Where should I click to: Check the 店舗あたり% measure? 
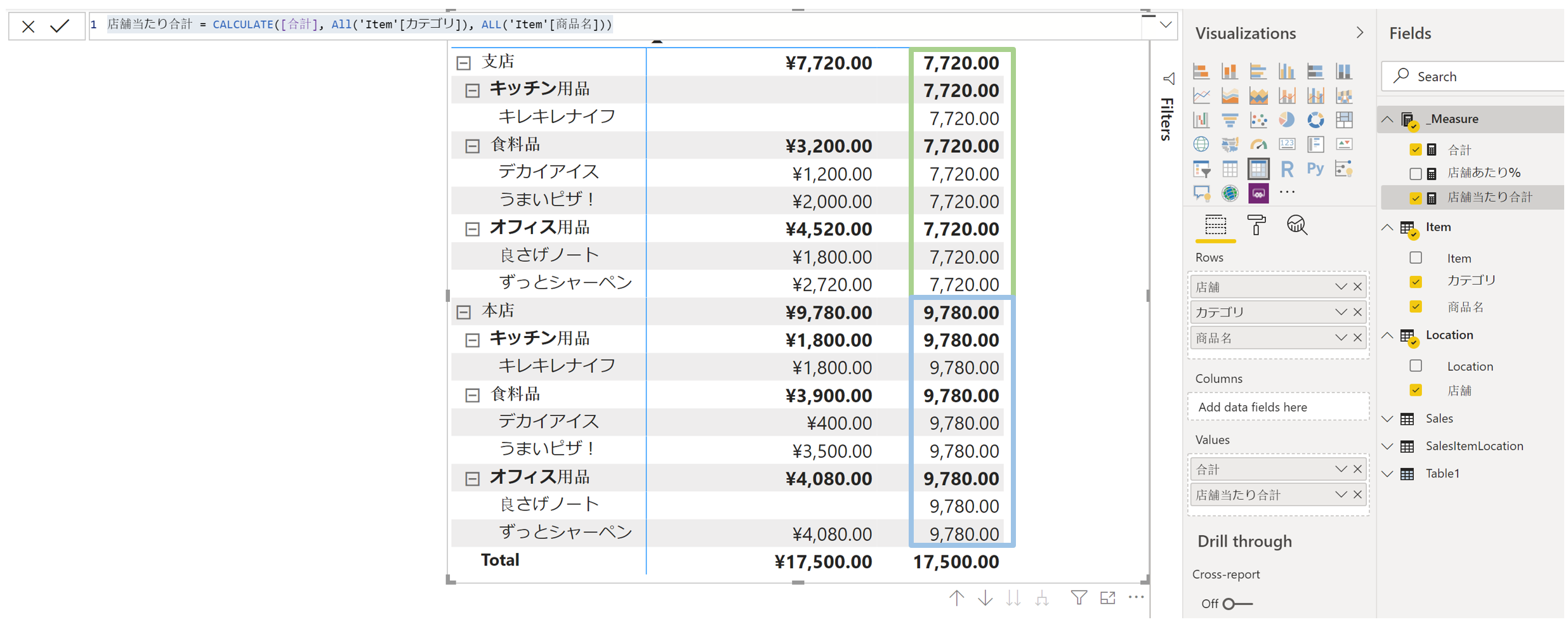pyautogui.click(x=1415, y=173)
